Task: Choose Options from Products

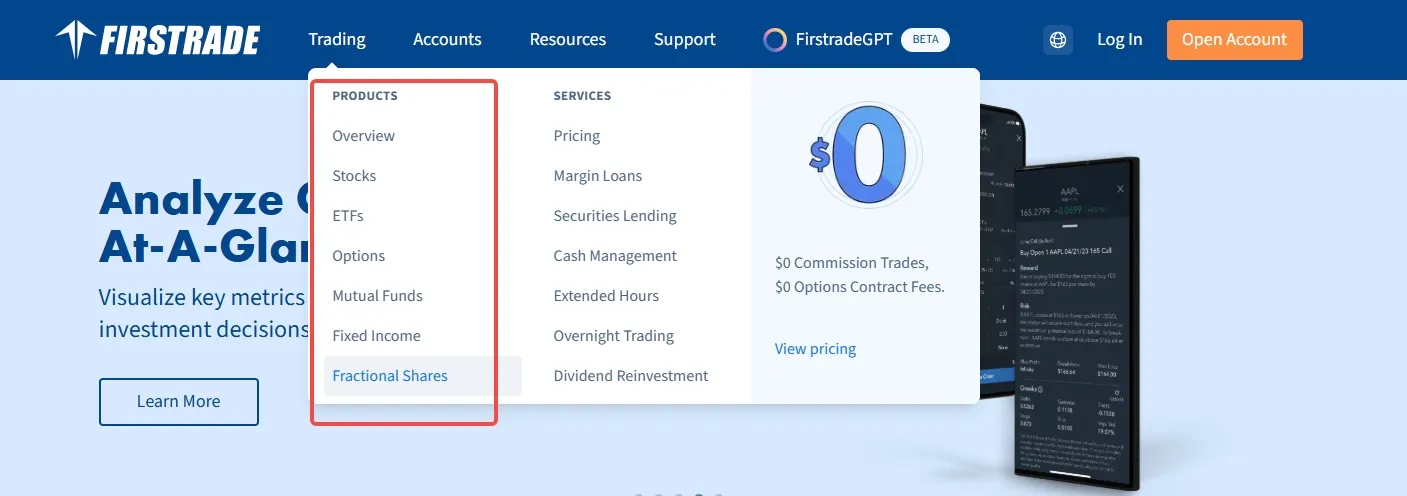Action: tap(359, 256)
